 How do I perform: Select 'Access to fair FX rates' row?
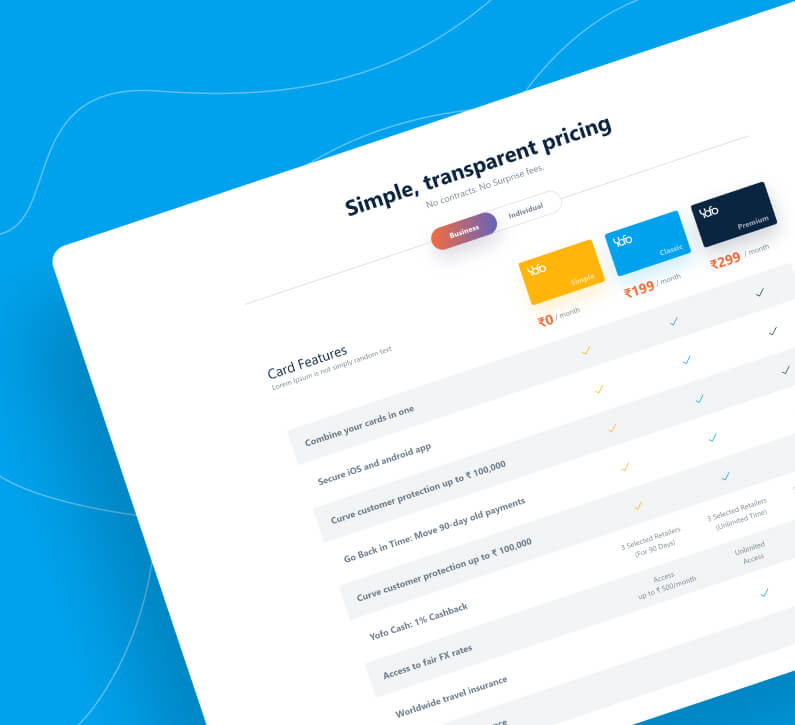[x=427, y=662]
